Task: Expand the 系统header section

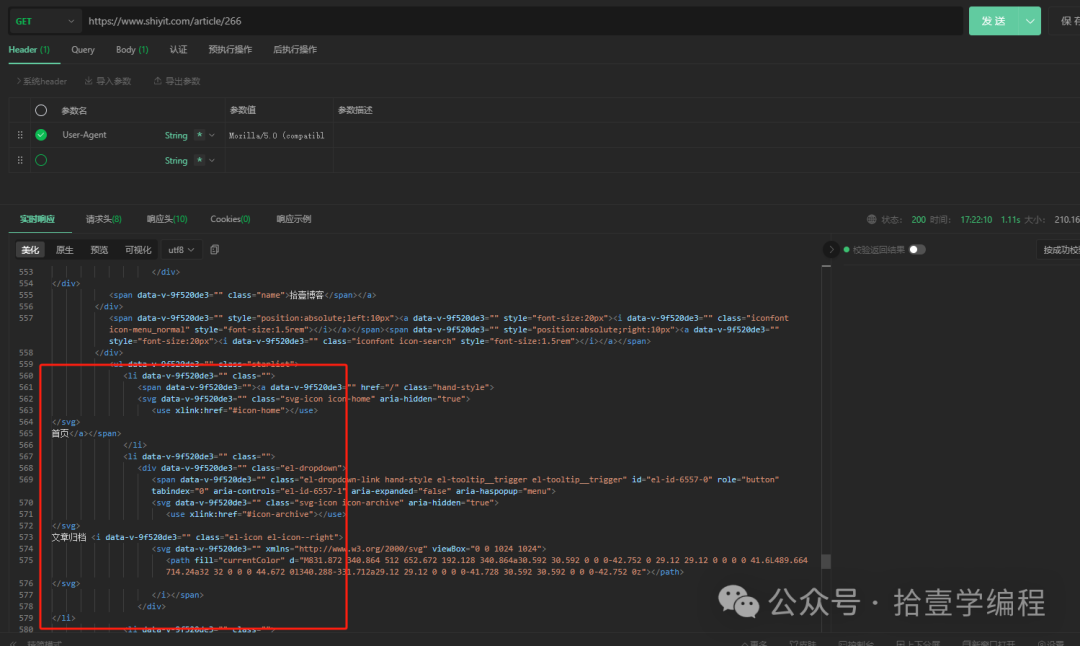Action: (x=41, y=81)
